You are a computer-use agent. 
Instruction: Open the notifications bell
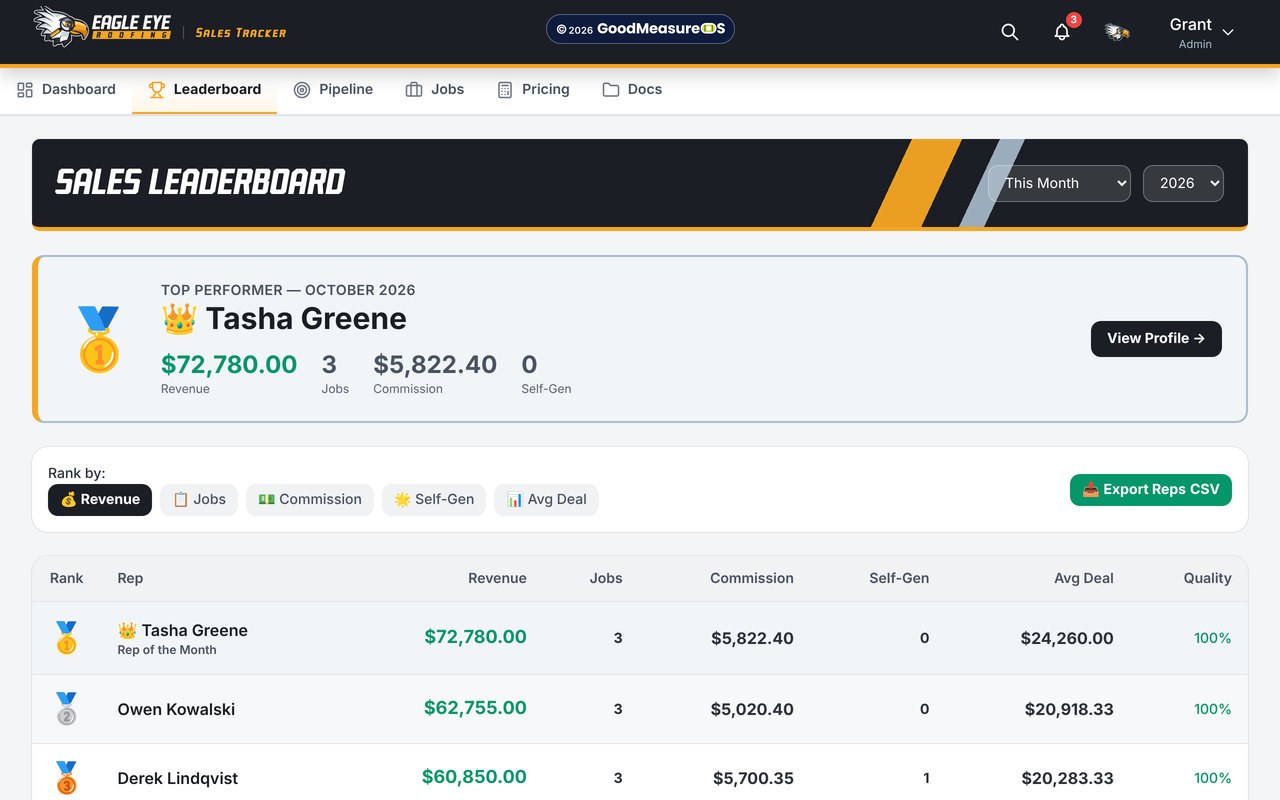point(1062,32)
